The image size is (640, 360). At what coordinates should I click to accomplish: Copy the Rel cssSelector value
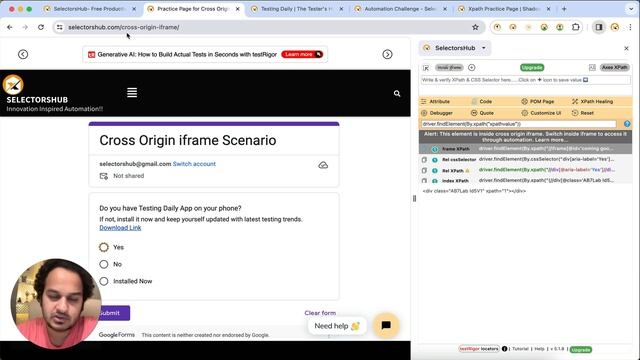coord(424,160)
